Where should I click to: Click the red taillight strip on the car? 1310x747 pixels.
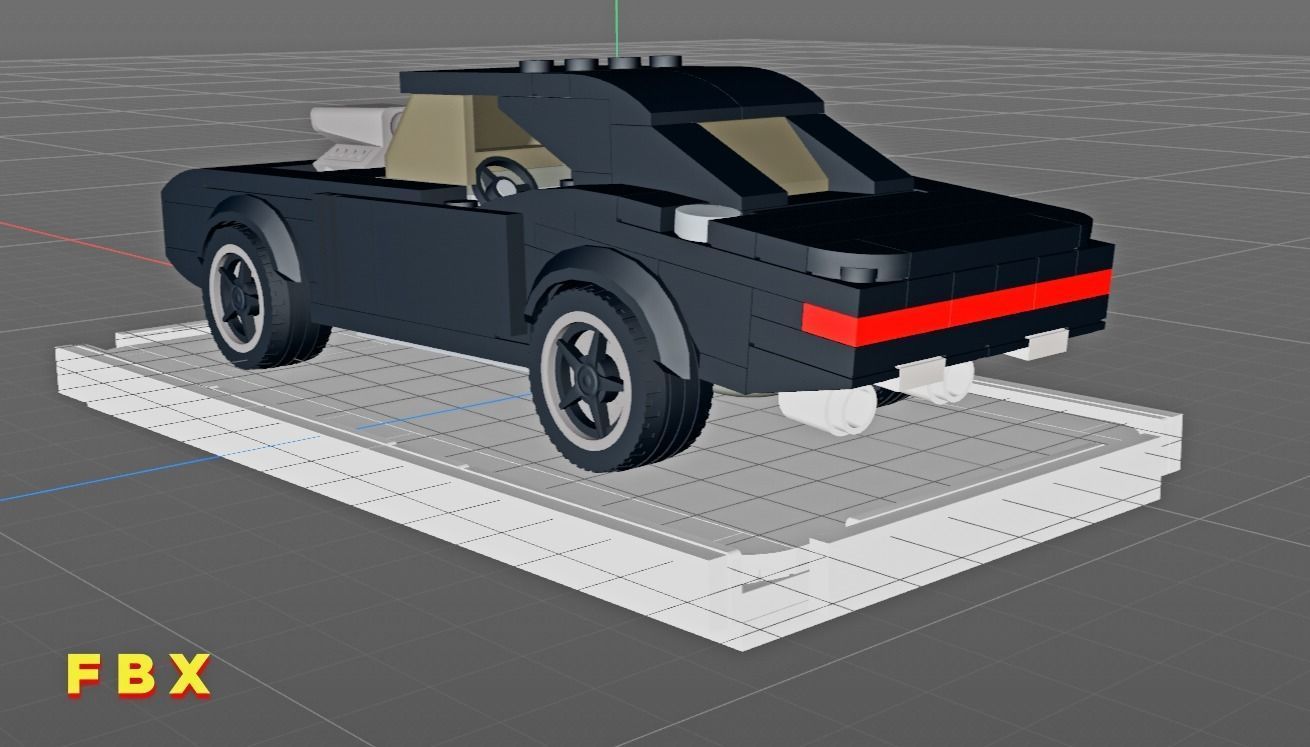[956, 307]
